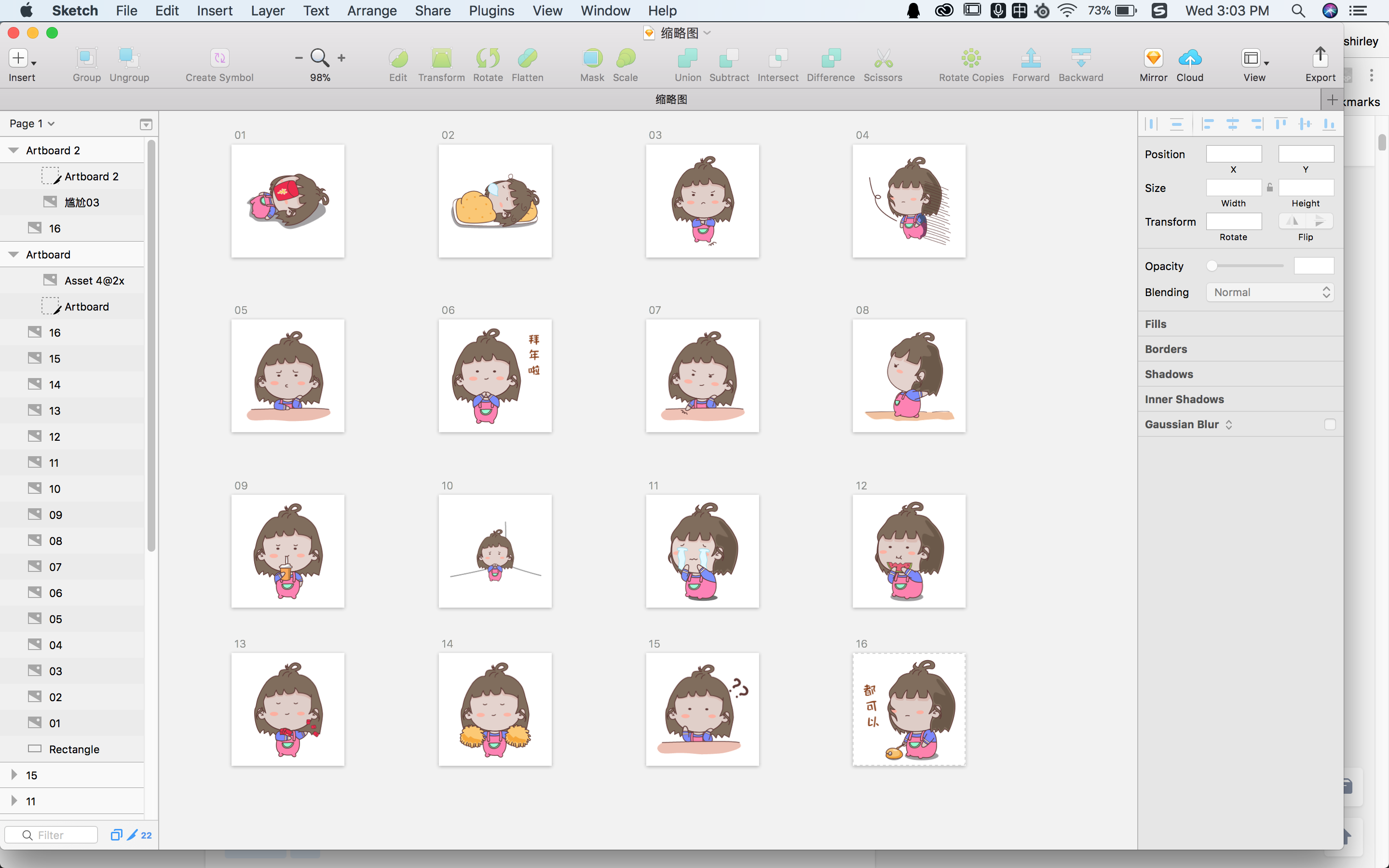This screenshot has height=868, width=1389.
Task: Open Sketch Cloud upload
Action: pos(1189,58)
